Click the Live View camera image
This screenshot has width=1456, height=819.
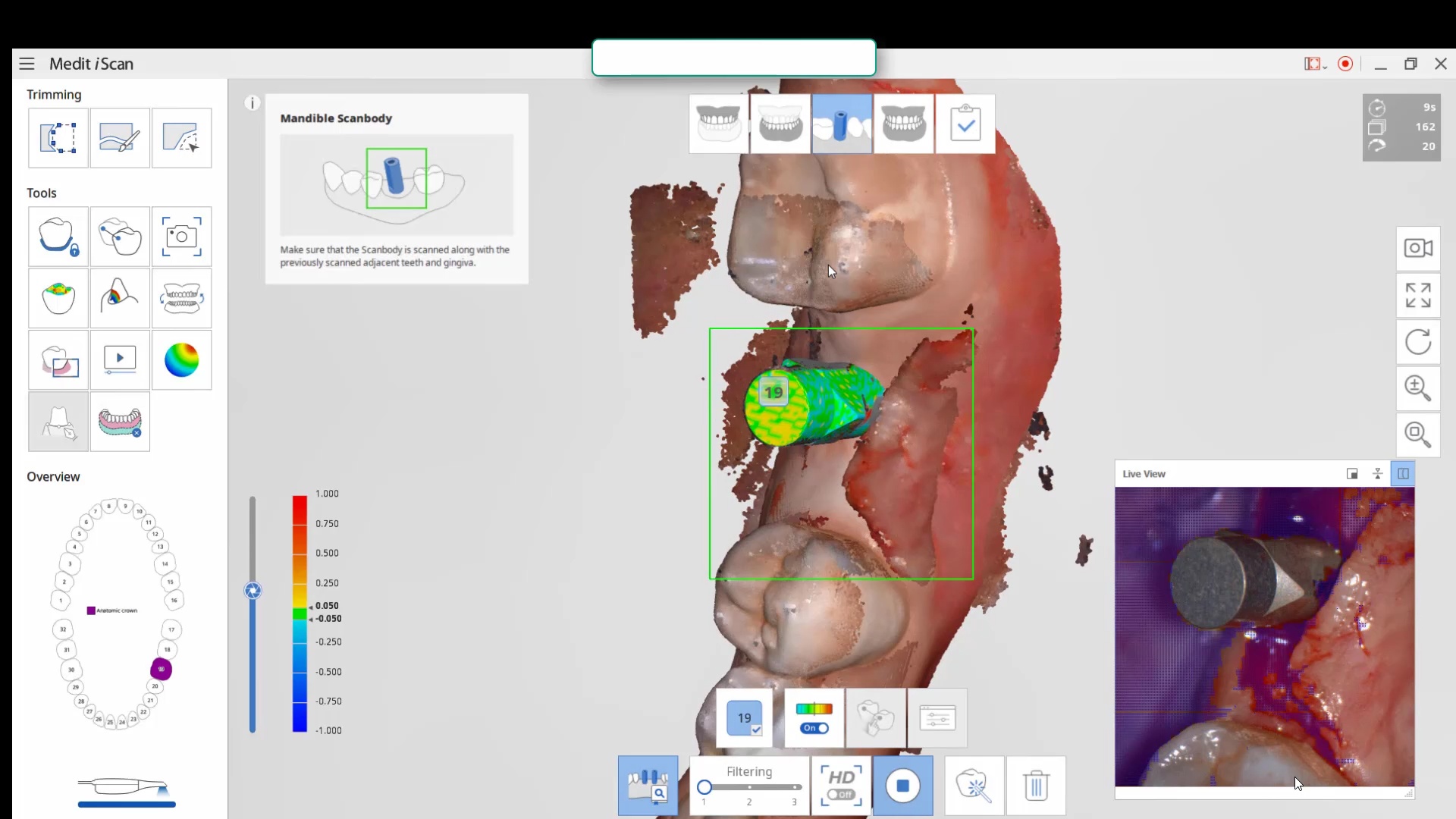1264,637
